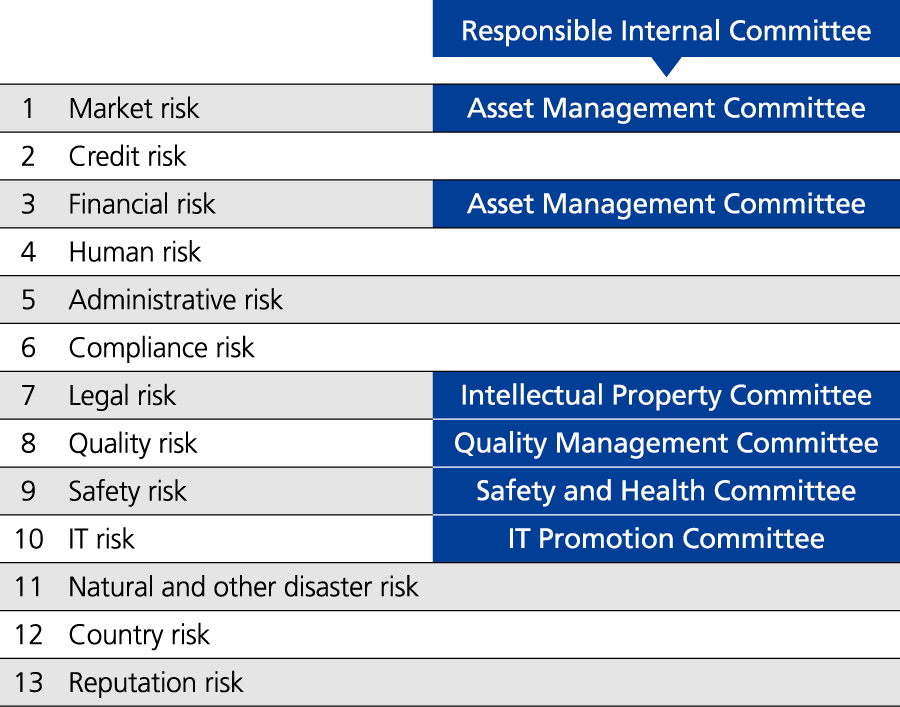
Task: Select the Reputation risk row
Action: click(x=450, y=682)
